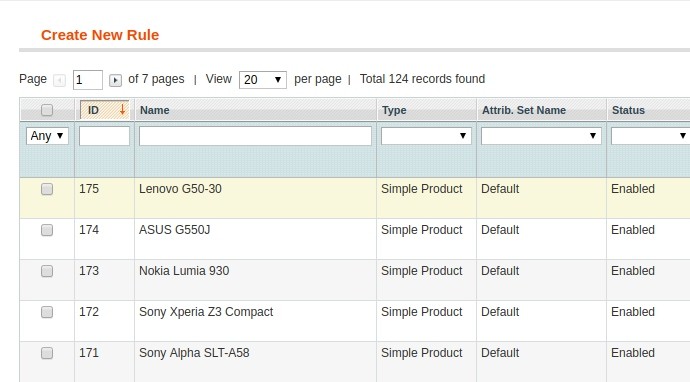Click ID cell 171
This screenshot has width=690, height=382.
89,353
